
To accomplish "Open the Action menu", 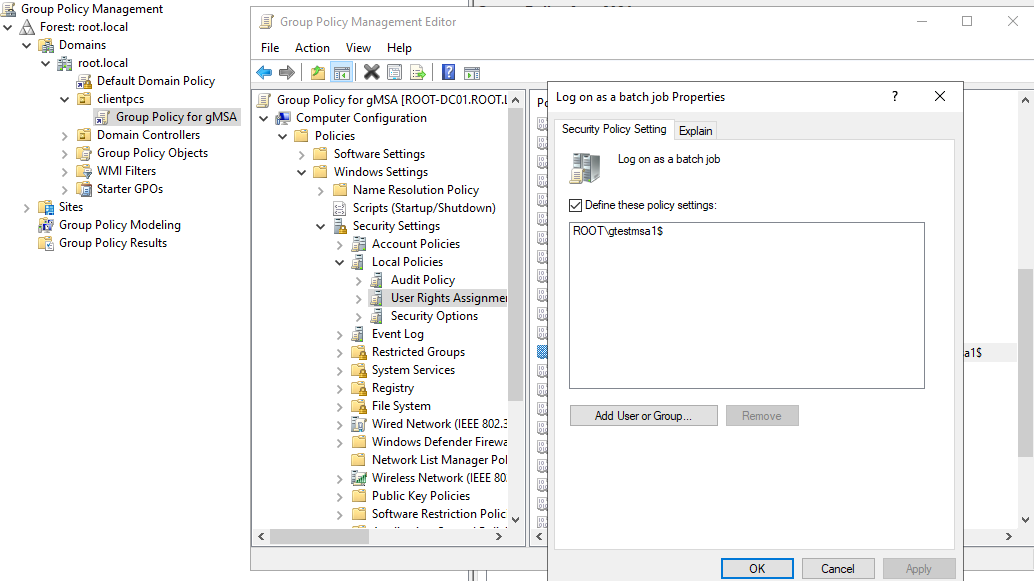I will pyautogui.click(x=312, y=47).
